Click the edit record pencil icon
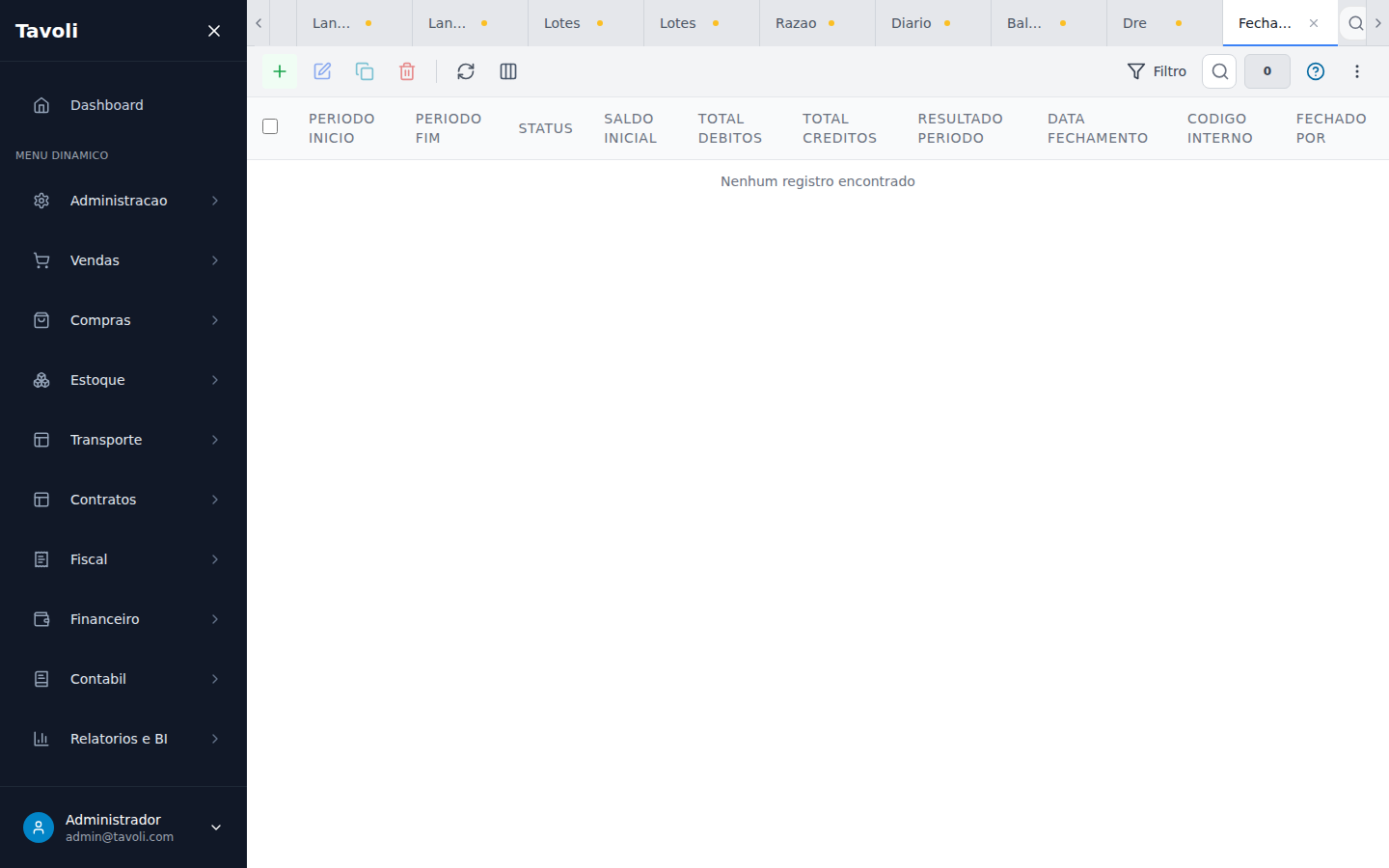The width and height of the screenshot is (1389, 868). (322, 71)
